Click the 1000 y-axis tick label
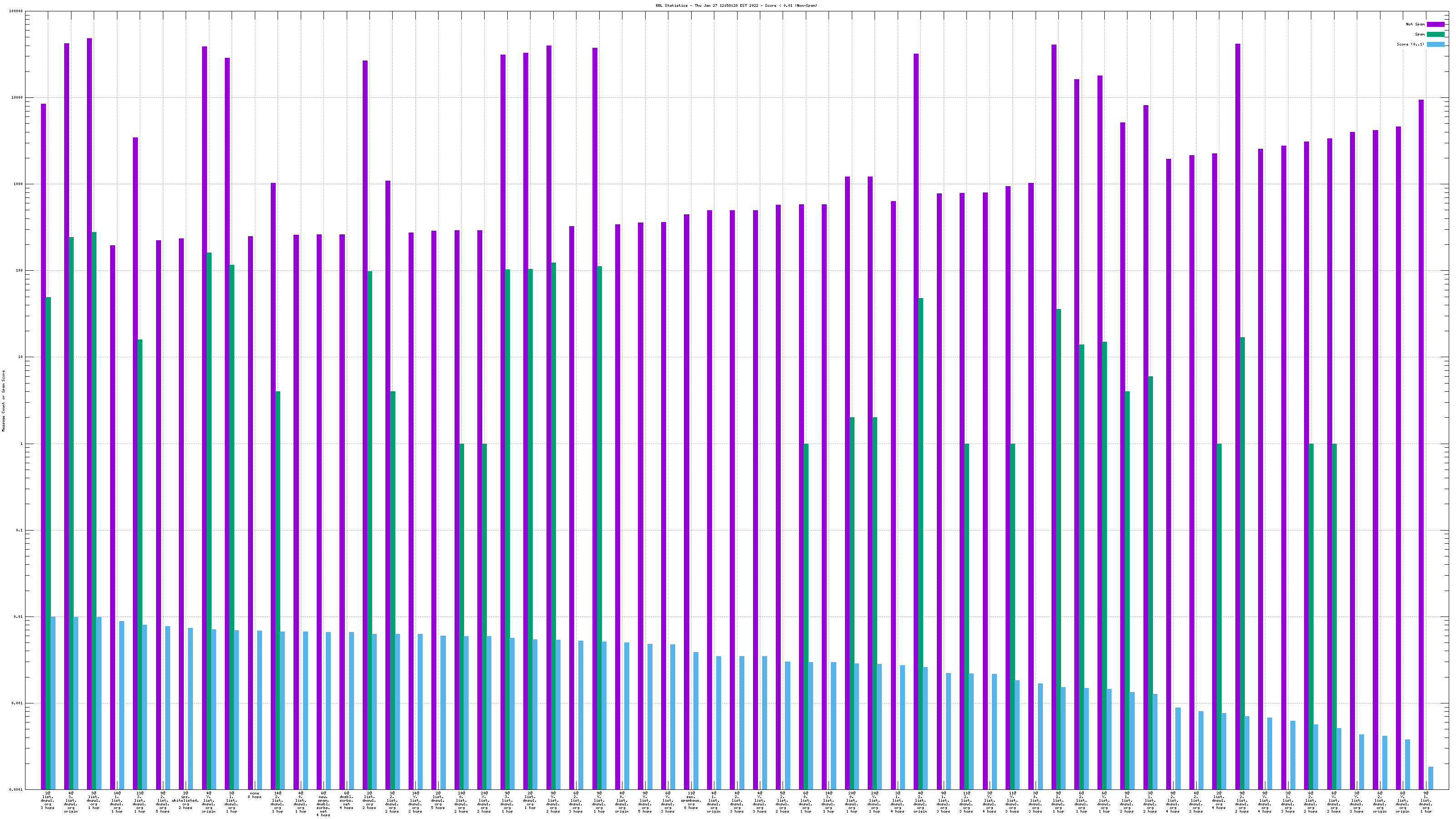Screen dimensions: 1456x819 point(18,184)
